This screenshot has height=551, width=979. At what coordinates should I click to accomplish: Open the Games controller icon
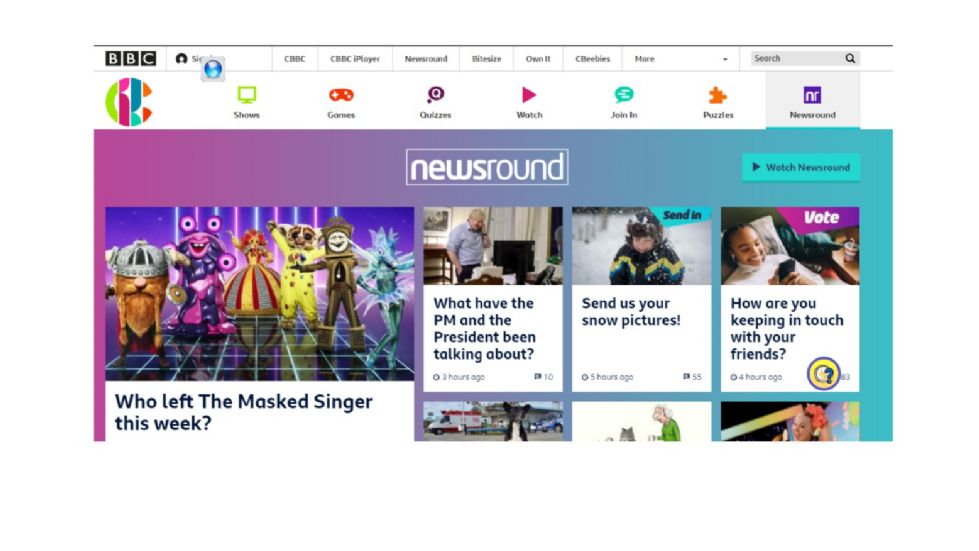point(341,95)
